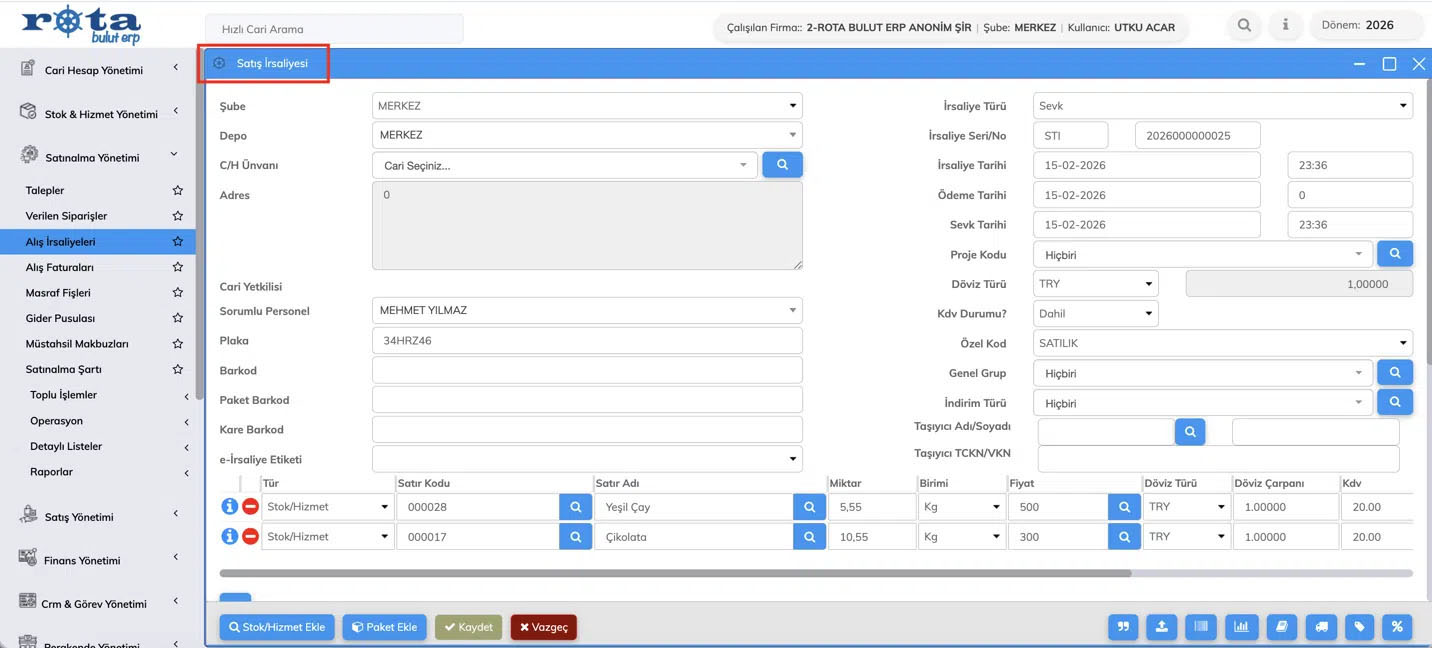Toggle favorite star for Alış Faturaları
The image size is (1432, 648).
pos(178,267)
